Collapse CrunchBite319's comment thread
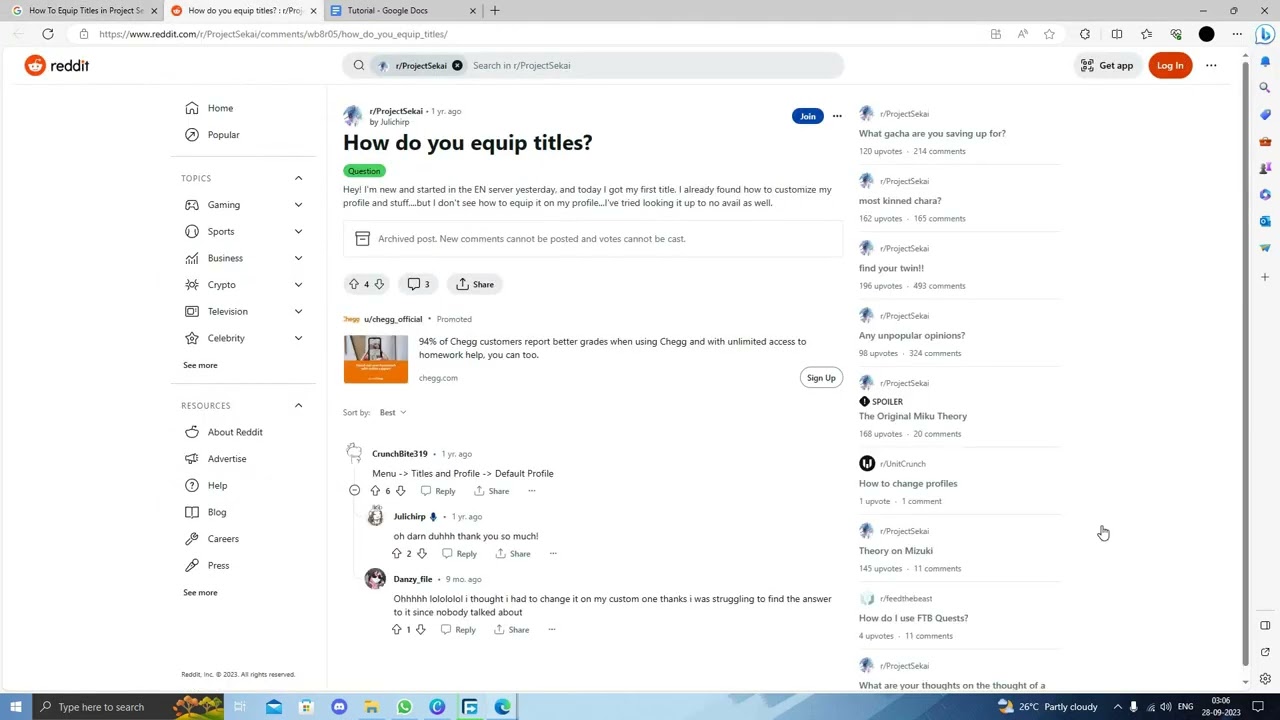Screen dimensions: 1280x720 click(x=354, y=491)
